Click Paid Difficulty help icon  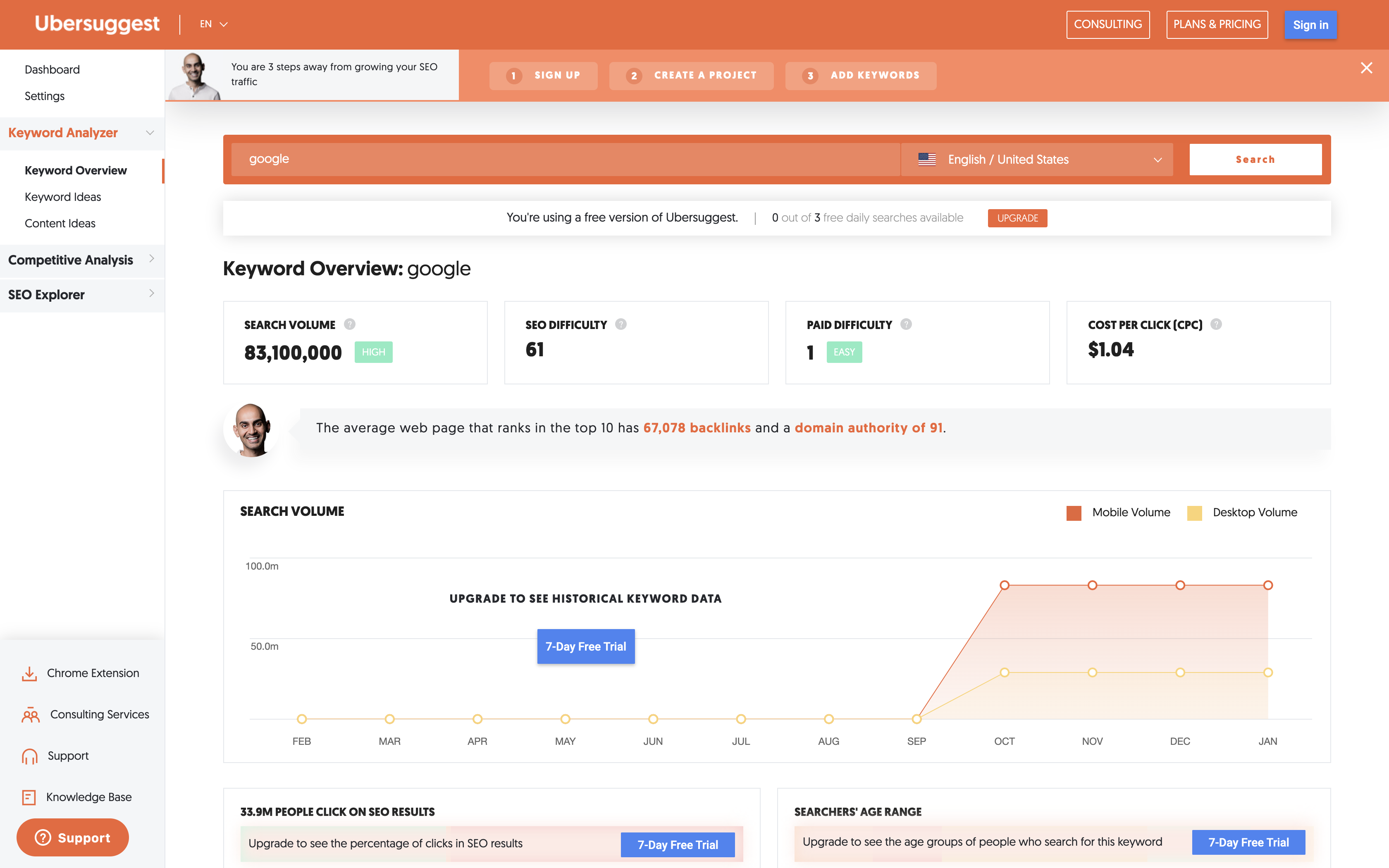[906, 324]
